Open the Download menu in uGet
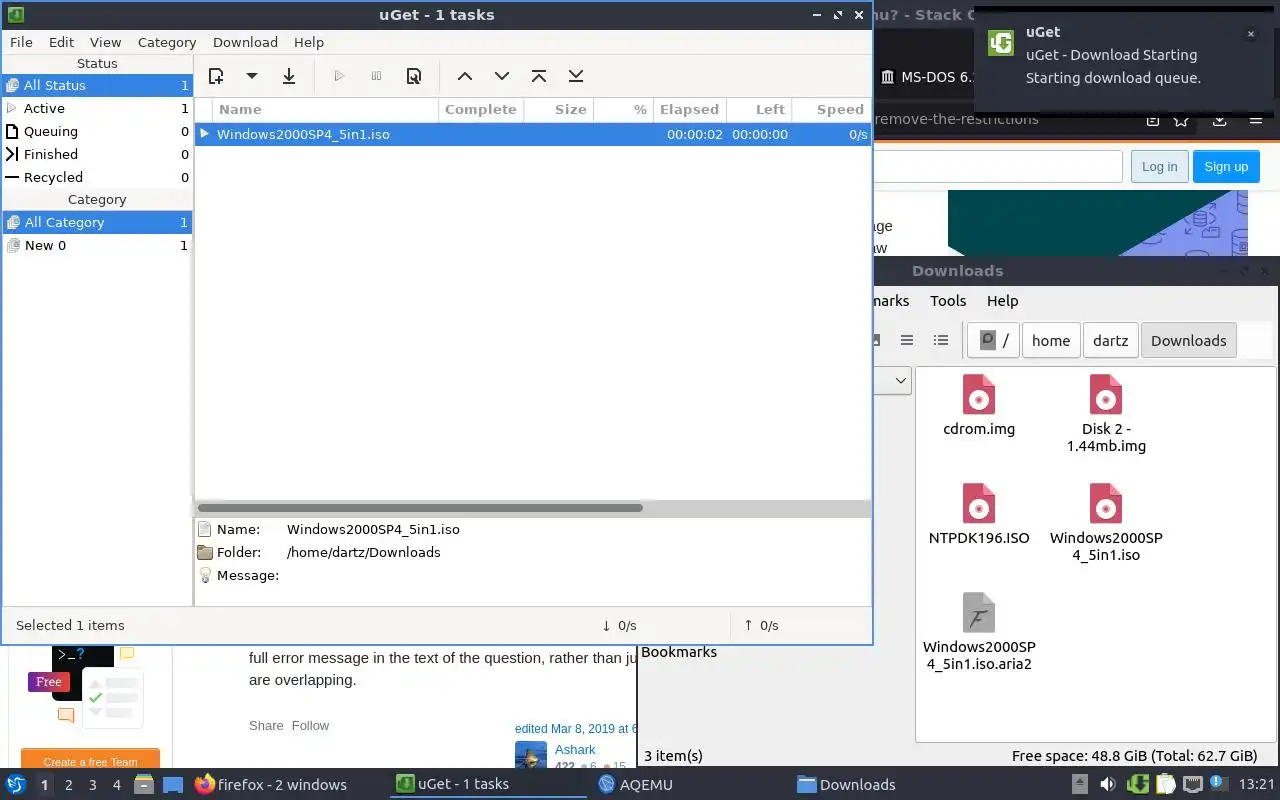This screenshot has height=800, width=1280. (x=245, y=42)
